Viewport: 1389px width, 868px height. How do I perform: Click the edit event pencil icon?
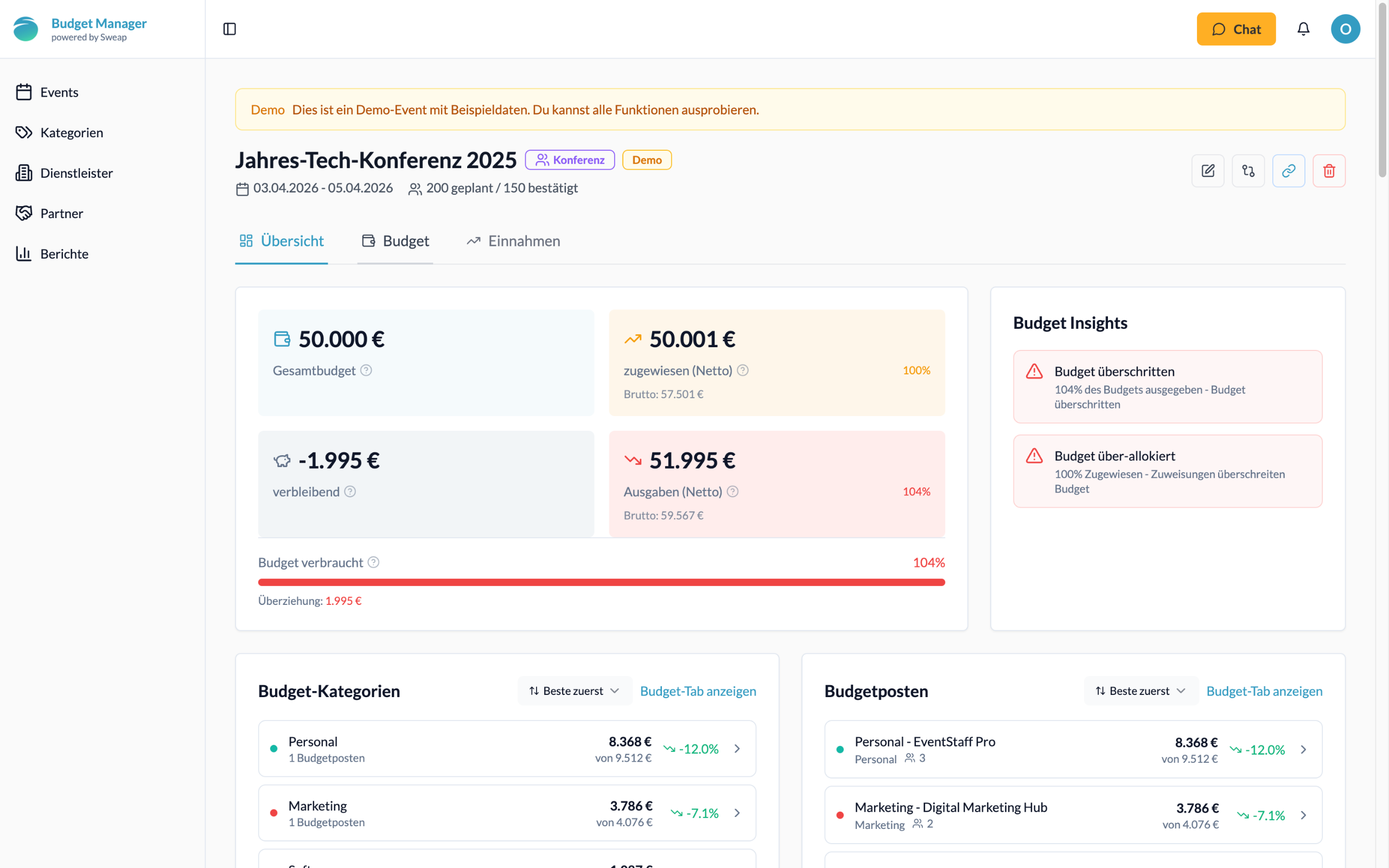tap(1208, 170)
